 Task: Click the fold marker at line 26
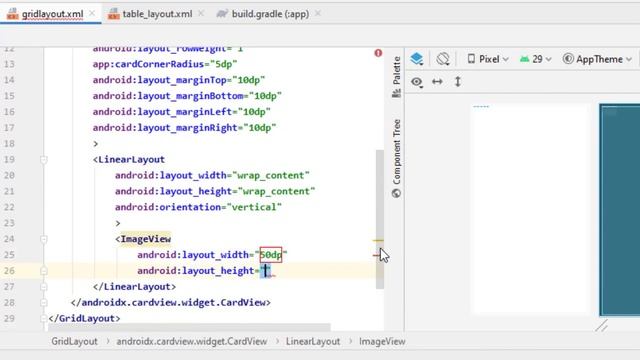[x=44, y=271]
